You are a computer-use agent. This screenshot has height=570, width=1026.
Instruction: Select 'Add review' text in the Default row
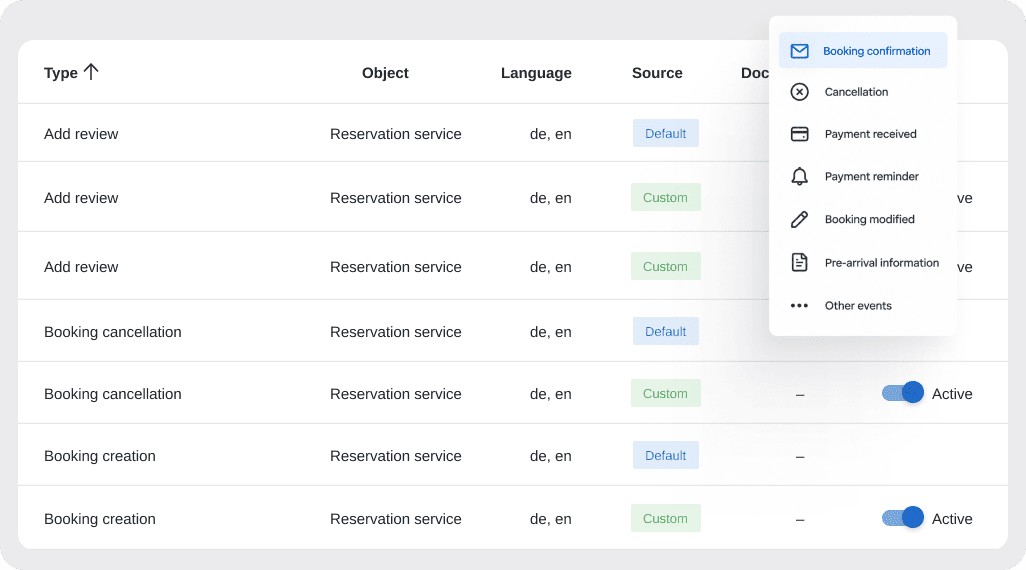click(81, 134)
